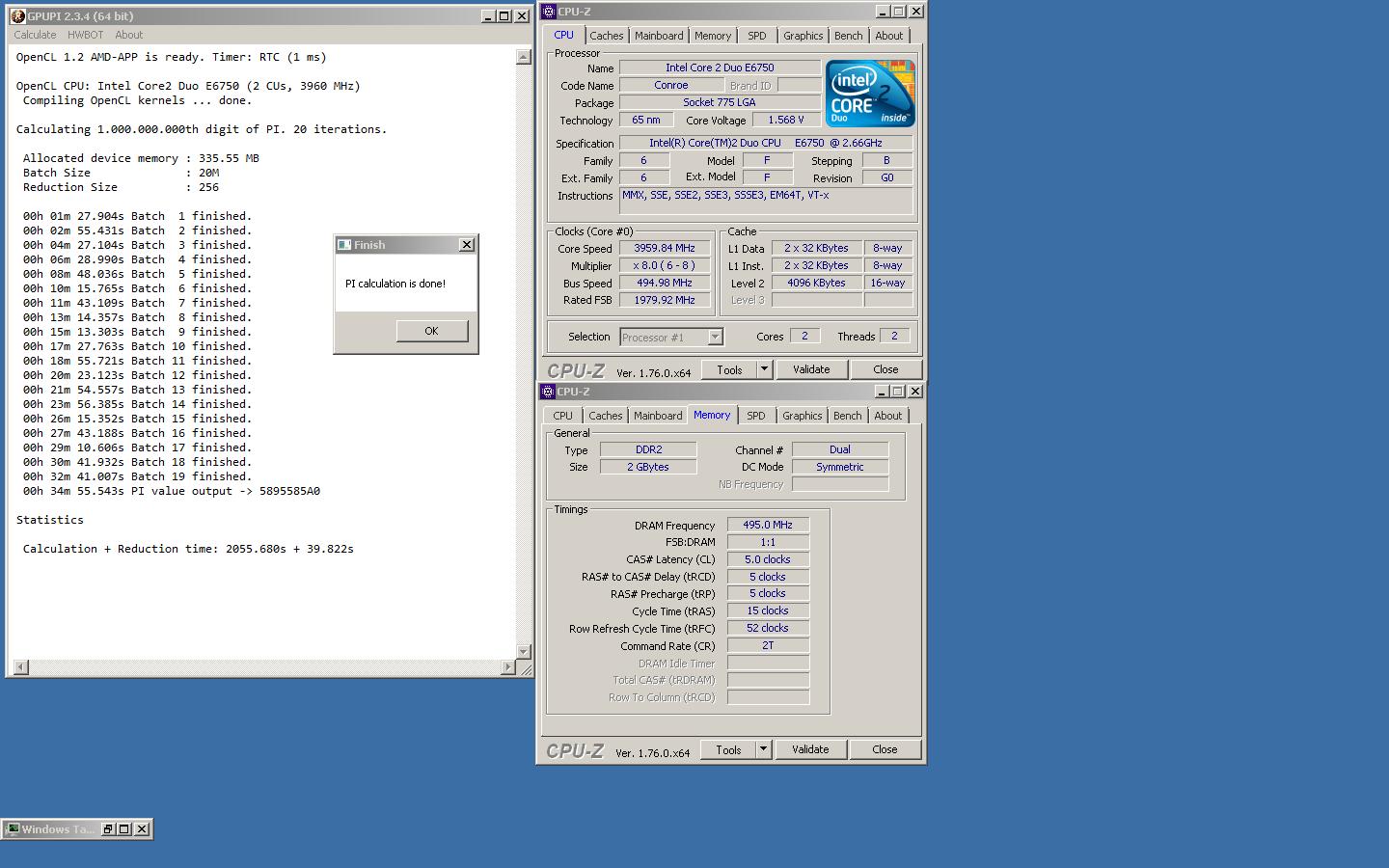Click Tools button in lower CPU-Z
The image size is (1389, 868).
(x=729, y=749)
